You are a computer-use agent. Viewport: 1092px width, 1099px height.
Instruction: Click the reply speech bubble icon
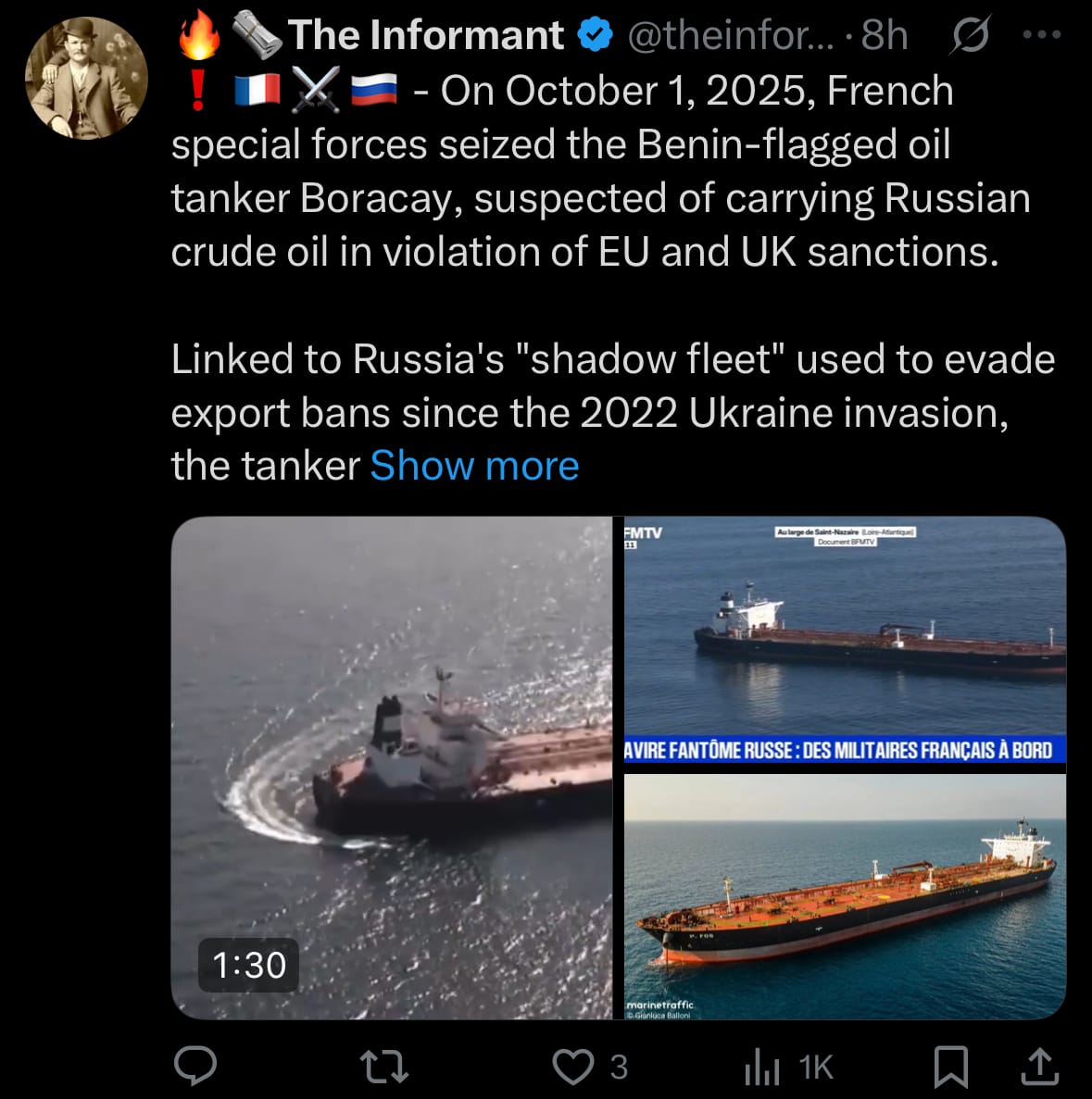pos(195,1066)
